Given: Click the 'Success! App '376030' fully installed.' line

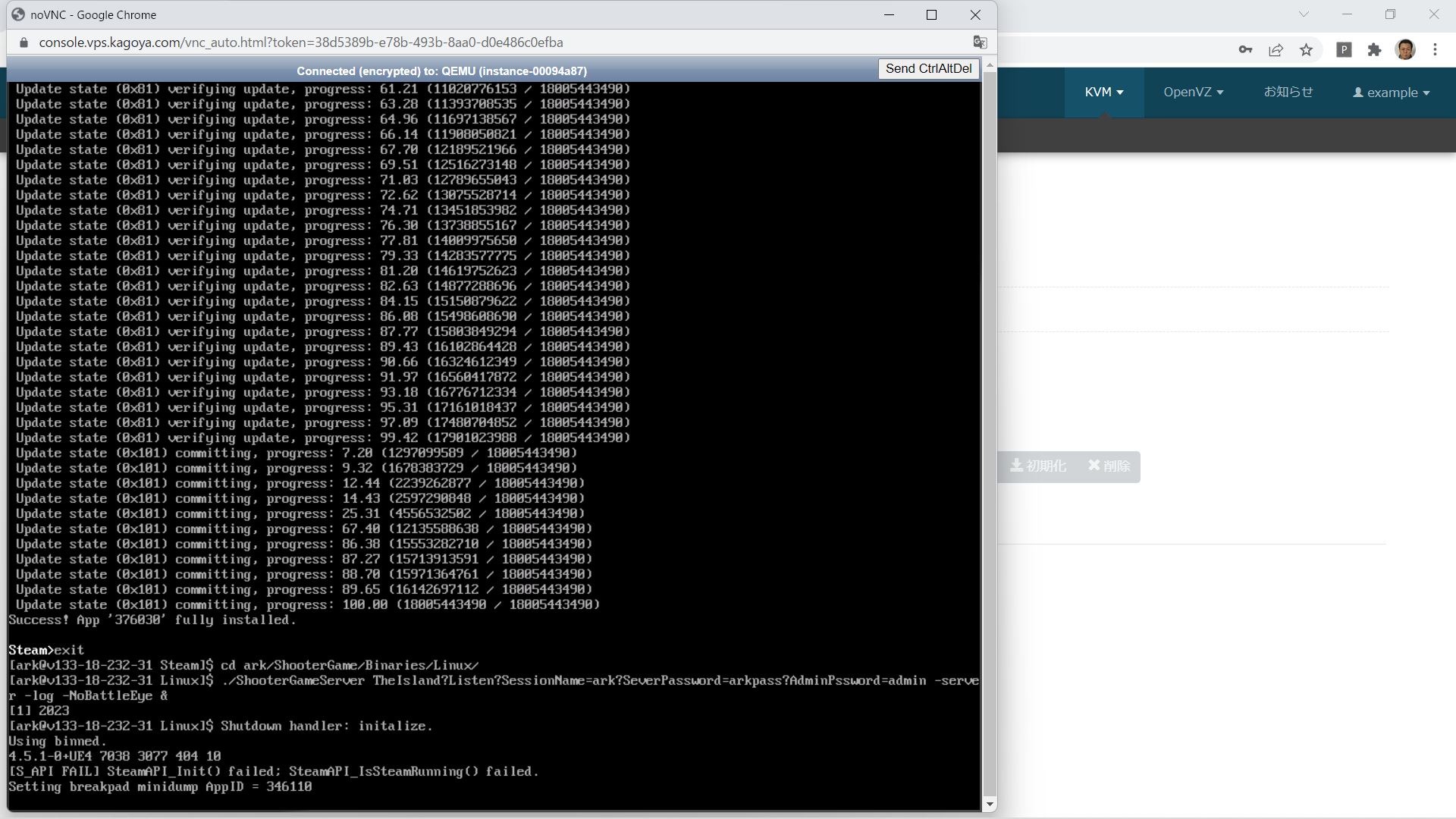Looking at the screenshot, I should pyautogui.click(x=152, y=620).
